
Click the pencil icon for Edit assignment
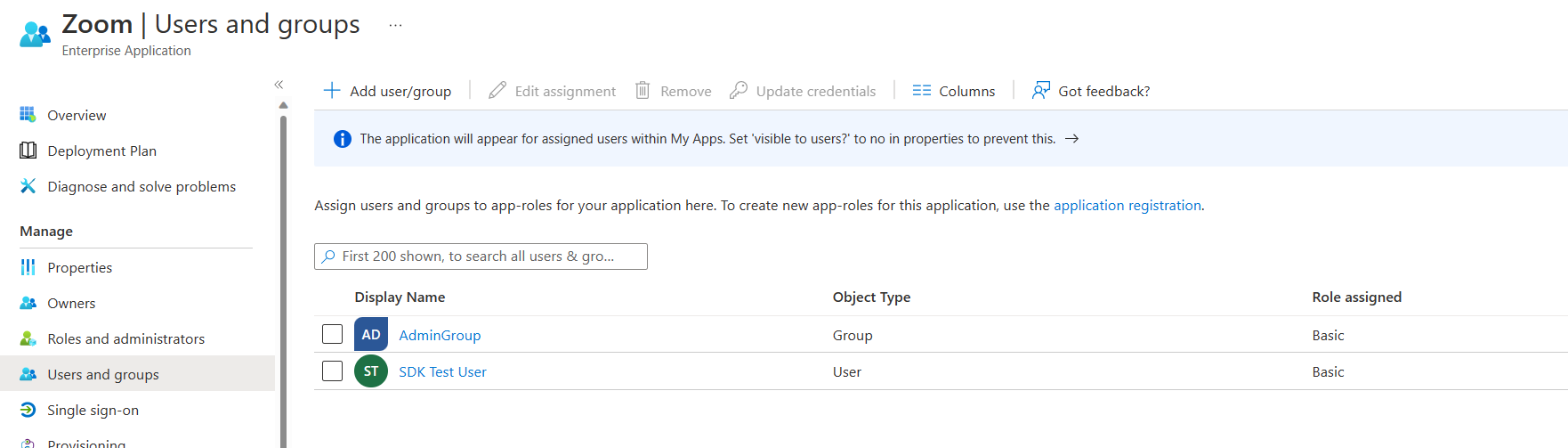click(x=497, y=90)
